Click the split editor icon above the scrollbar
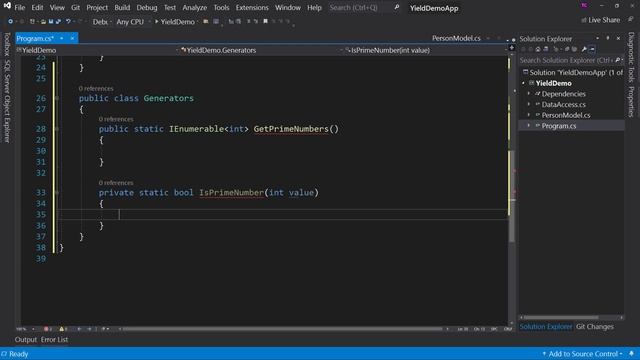 click(x=511, y=48)
